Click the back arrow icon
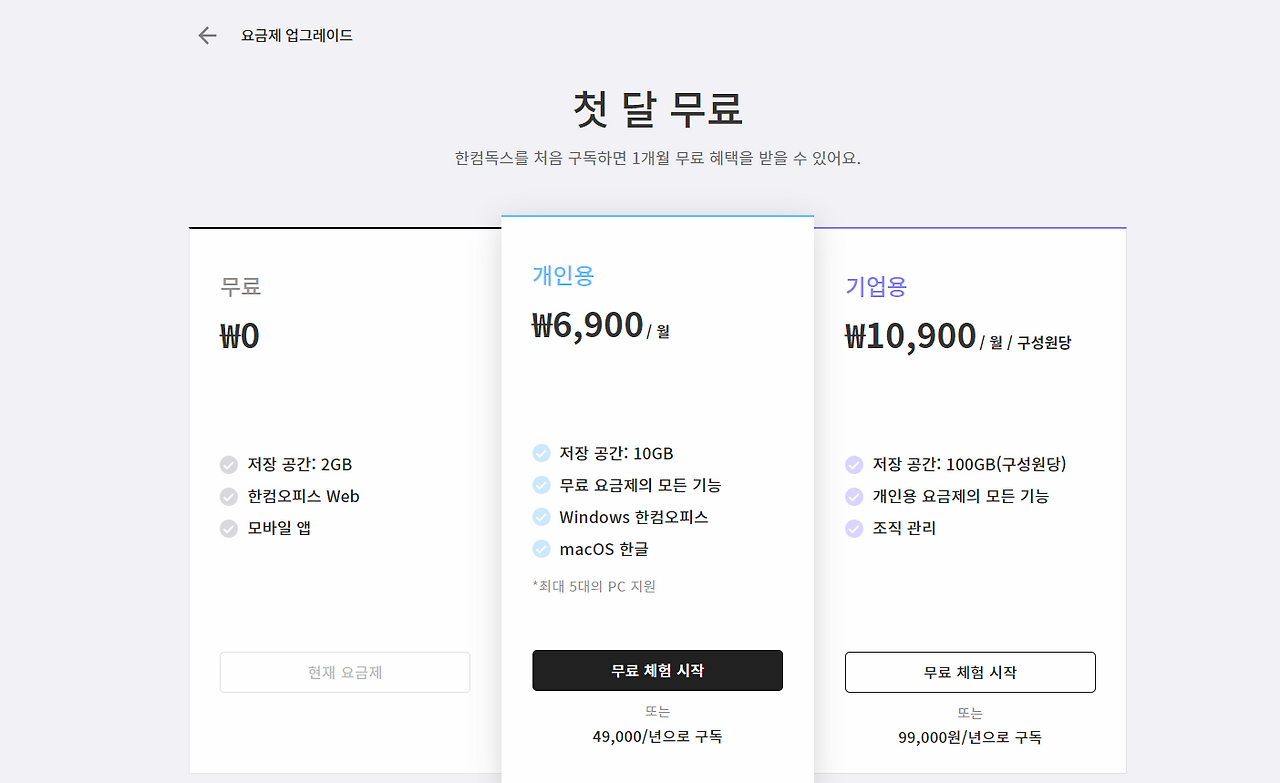The height and width of the screenshot is (783, 1280). 207,36
